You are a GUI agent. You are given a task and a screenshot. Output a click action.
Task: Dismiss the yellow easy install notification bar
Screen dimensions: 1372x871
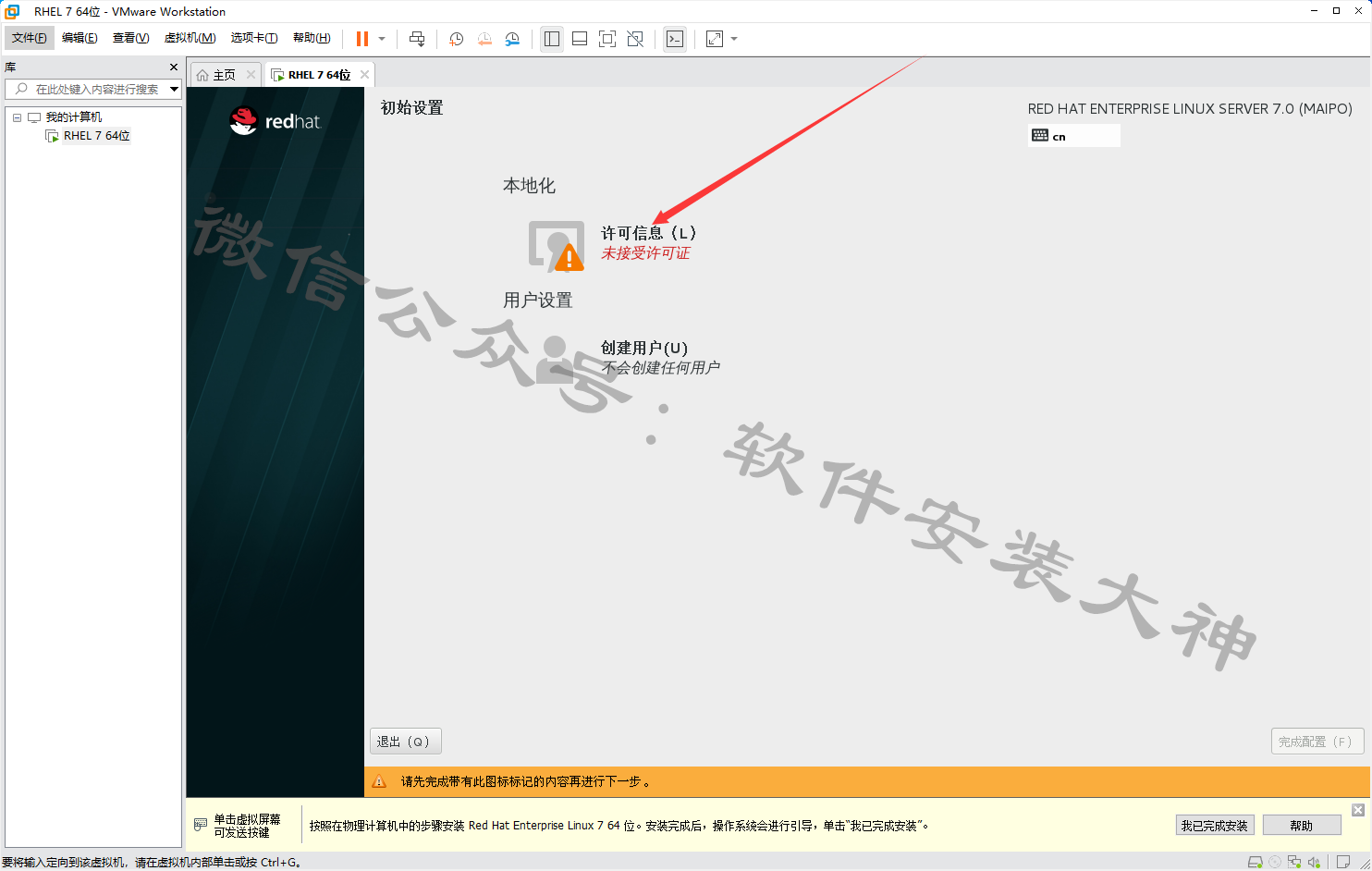[x=1358, y=810]
